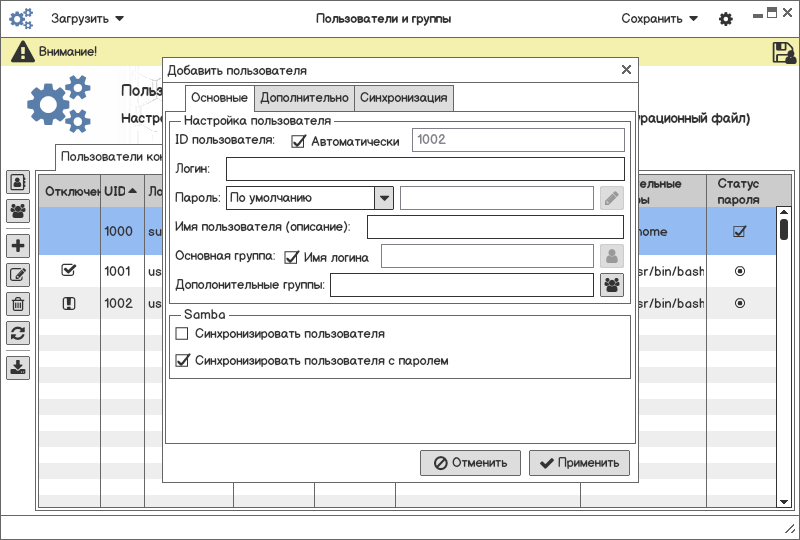Click the refresh sidebar icon
The height and width of the screenshot is (540, 800).
18,333
